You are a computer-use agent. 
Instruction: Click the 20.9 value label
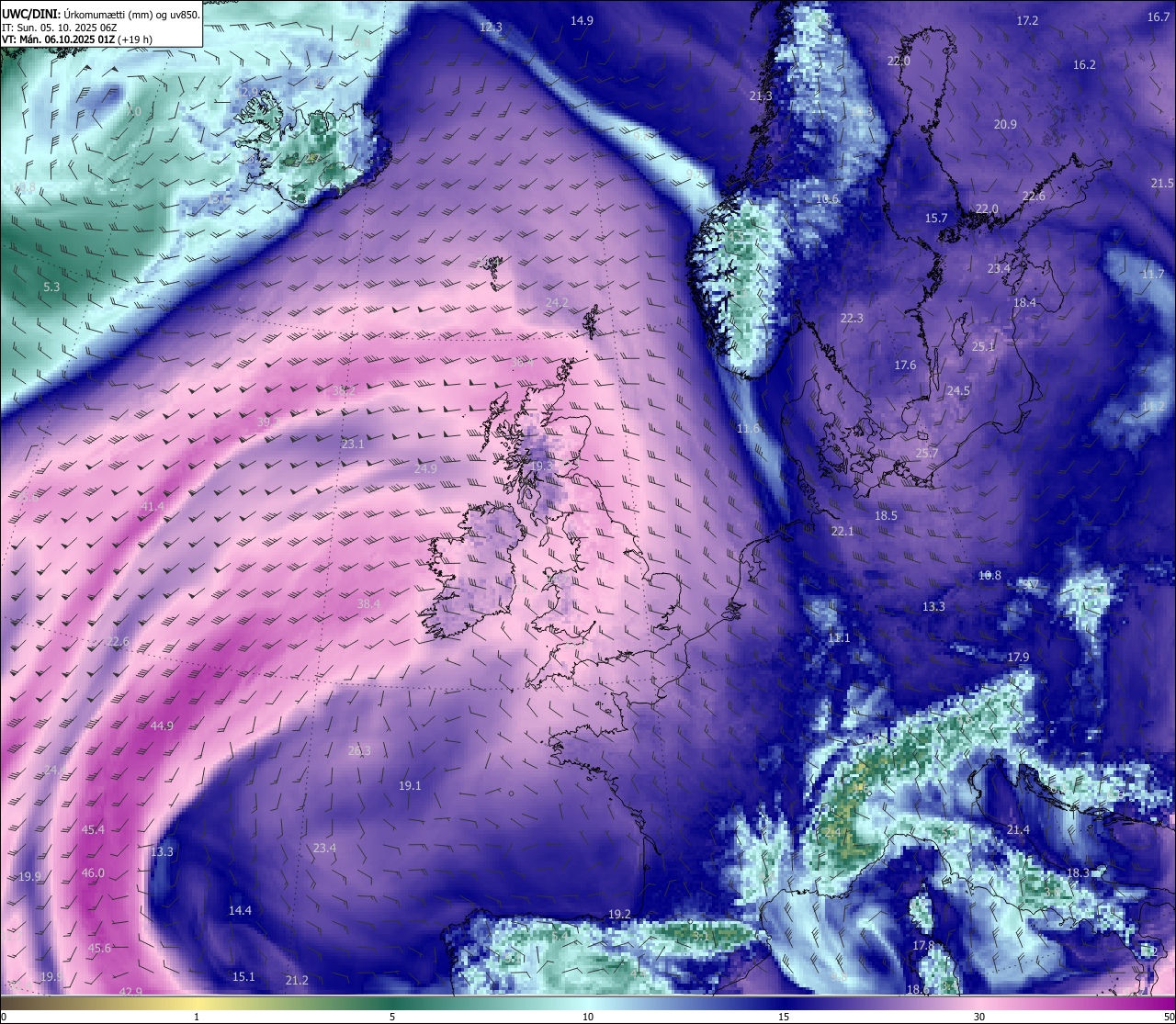(1005, 124)
